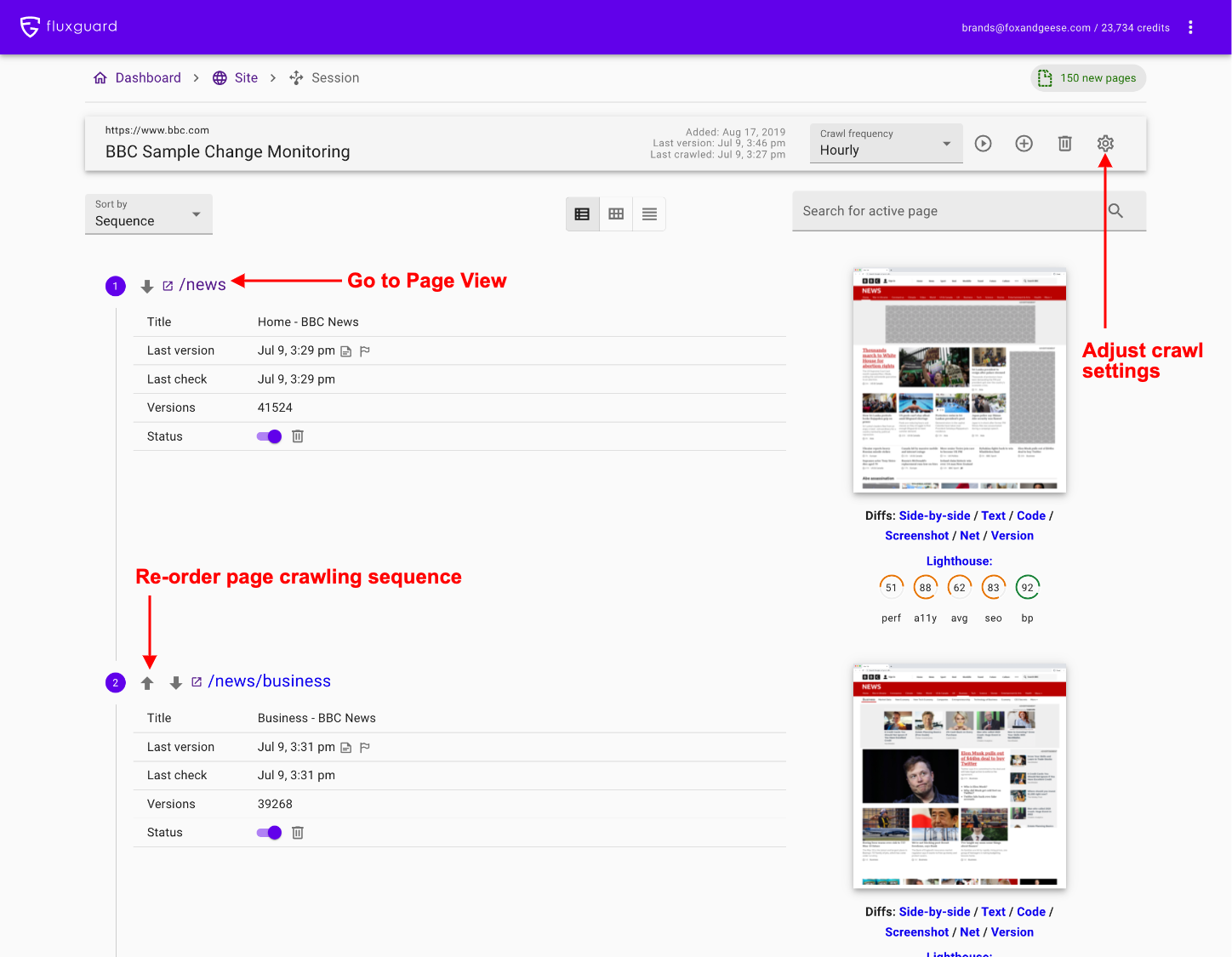The width and height of the screenshot is (1232, 957).
Task: Click the Lighthouse a11y score 88
Action: tap(925, 588)
